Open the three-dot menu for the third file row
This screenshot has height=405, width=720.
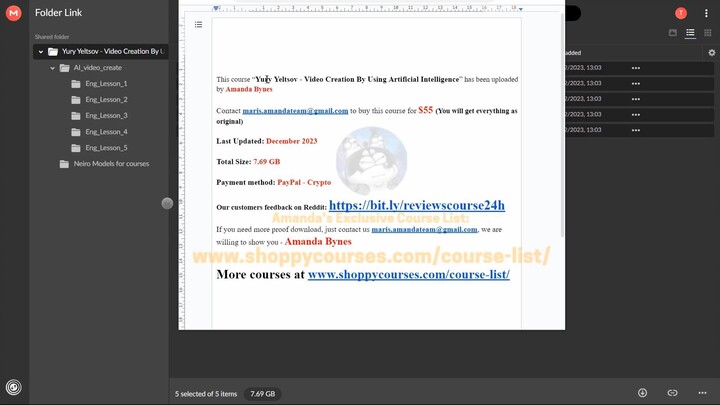(x=636, y=99)
